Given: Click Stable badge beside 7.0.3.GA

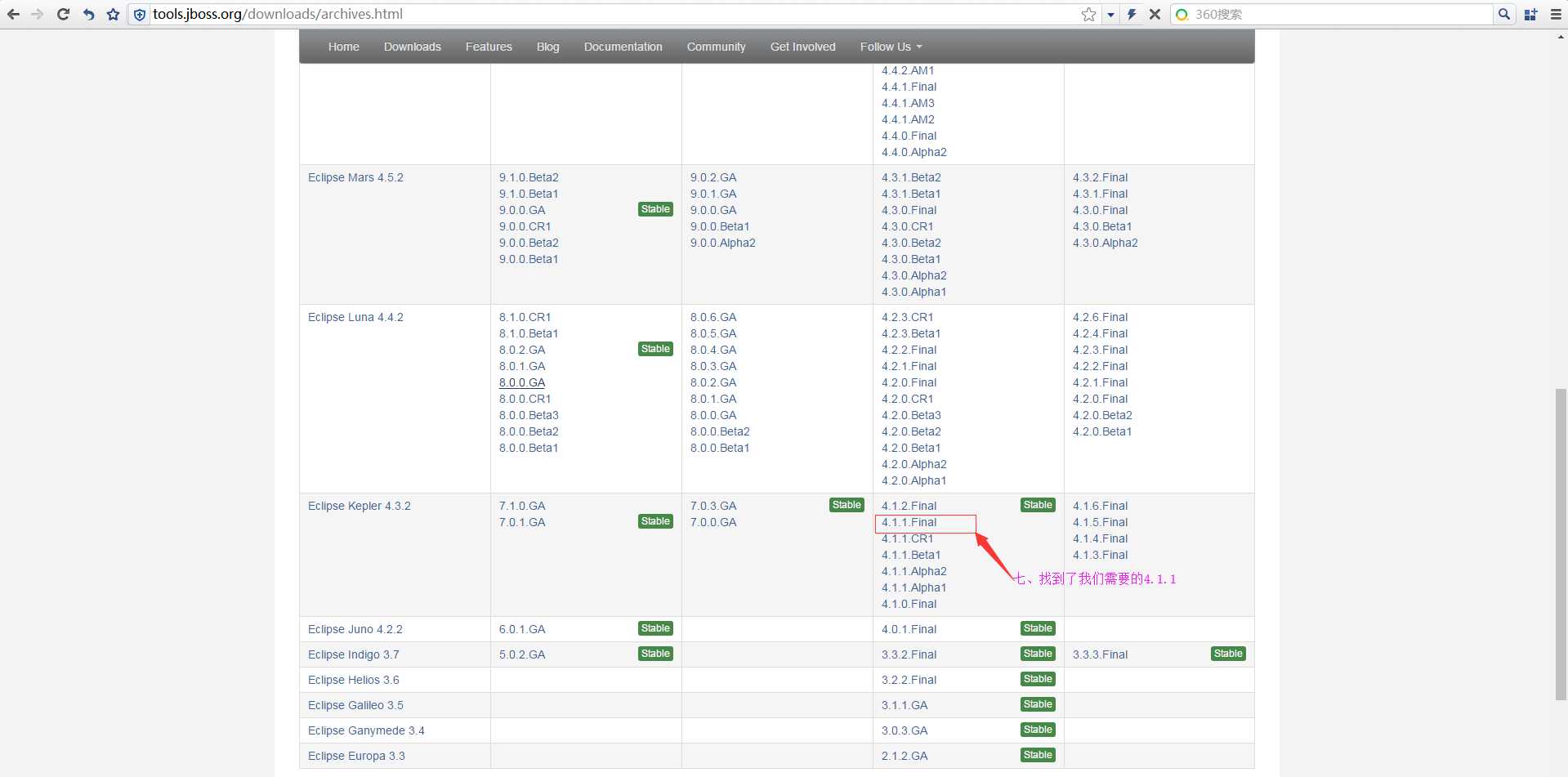Looking at the screenshot, I should (847, 505).
